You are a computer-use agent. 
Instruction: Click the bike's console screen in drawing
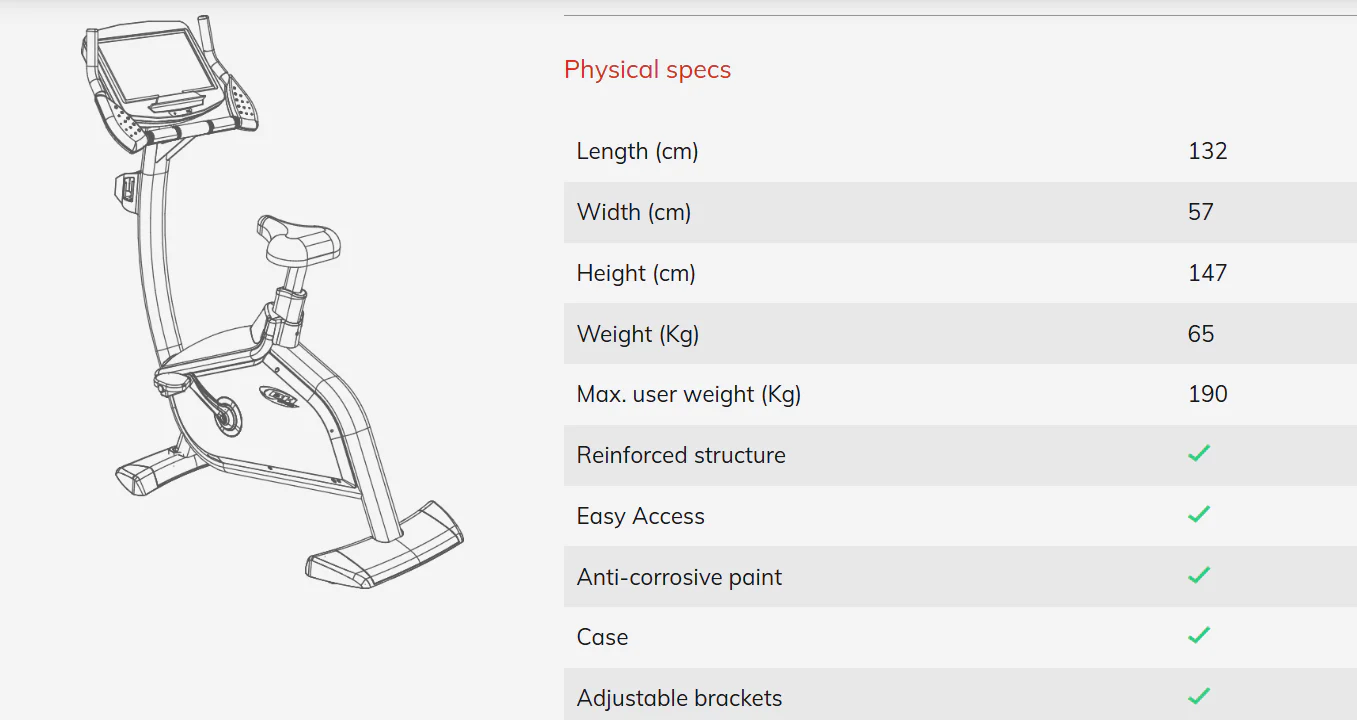(x=155, y=65)
